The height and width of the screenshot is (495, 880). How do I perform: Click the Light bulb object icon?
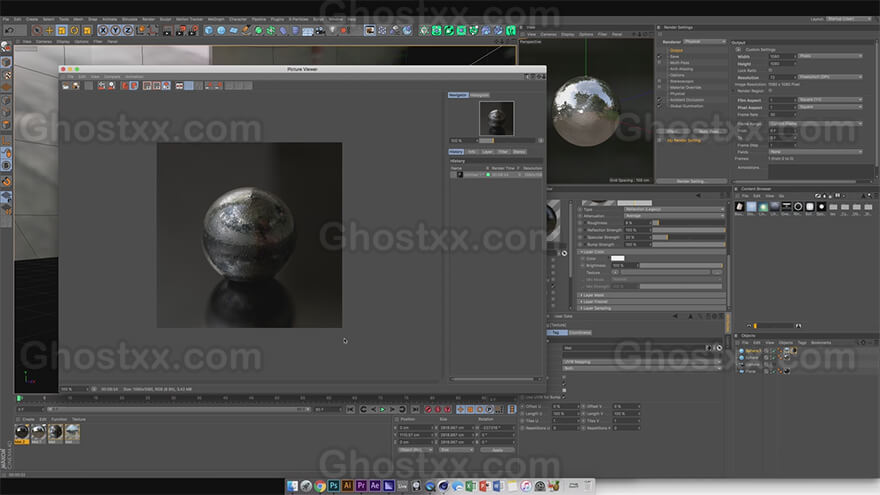(332, 30)
